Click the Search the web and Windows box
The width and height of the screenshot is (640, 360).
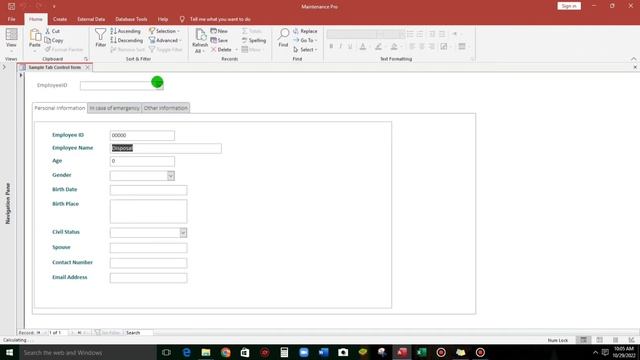coord(88,352)
